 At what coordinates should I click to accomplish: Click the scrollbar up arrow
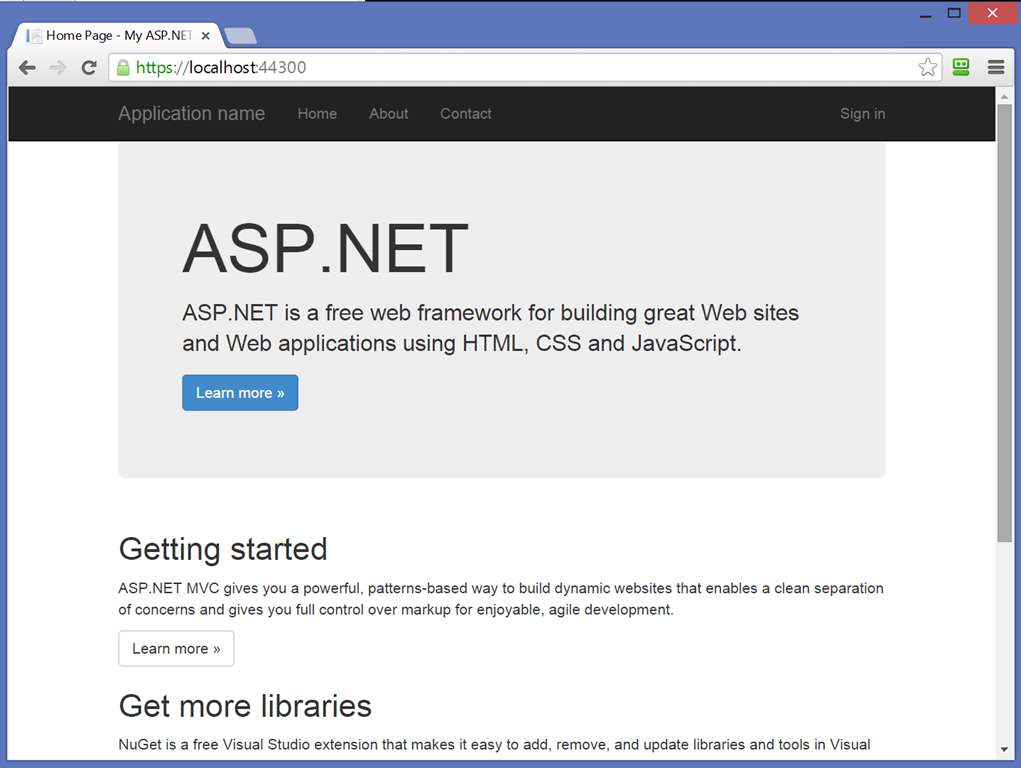pos(1004,96)
